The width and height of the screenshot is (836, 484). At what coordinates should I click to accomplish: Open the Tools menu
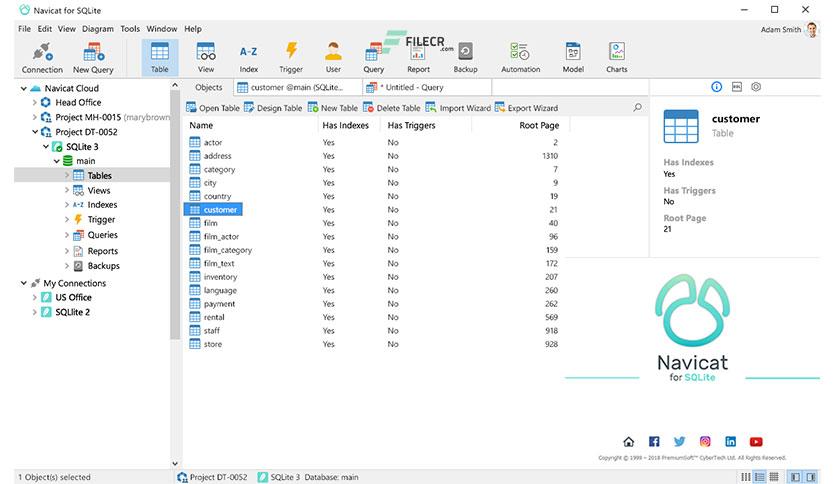click(x=130, y=29)
